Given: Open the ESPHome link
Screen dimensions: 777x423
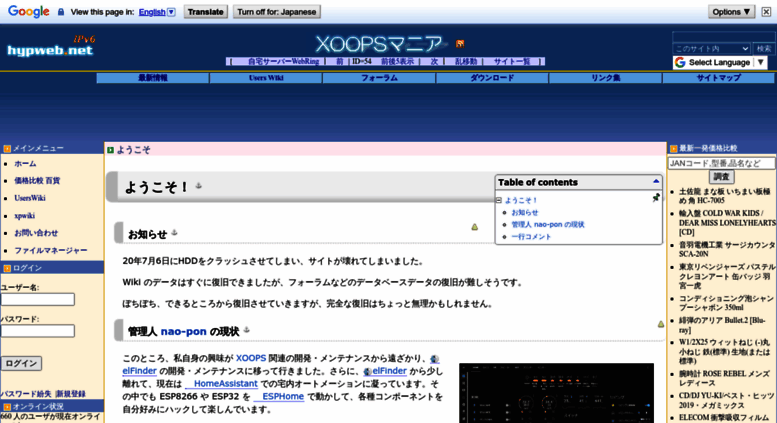Looking at the screenshot, I should [x=278, y=396].
